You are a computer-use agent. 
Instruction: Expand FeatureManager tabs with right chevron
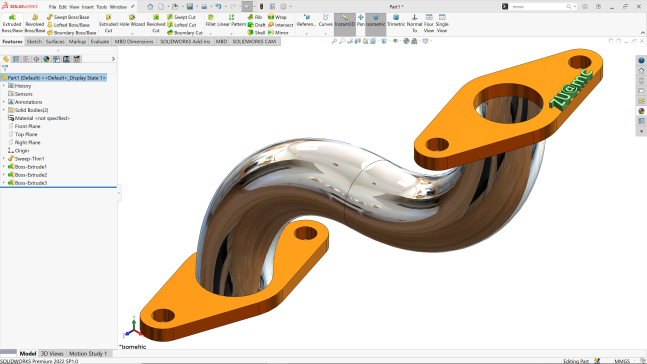coord(113,59)
